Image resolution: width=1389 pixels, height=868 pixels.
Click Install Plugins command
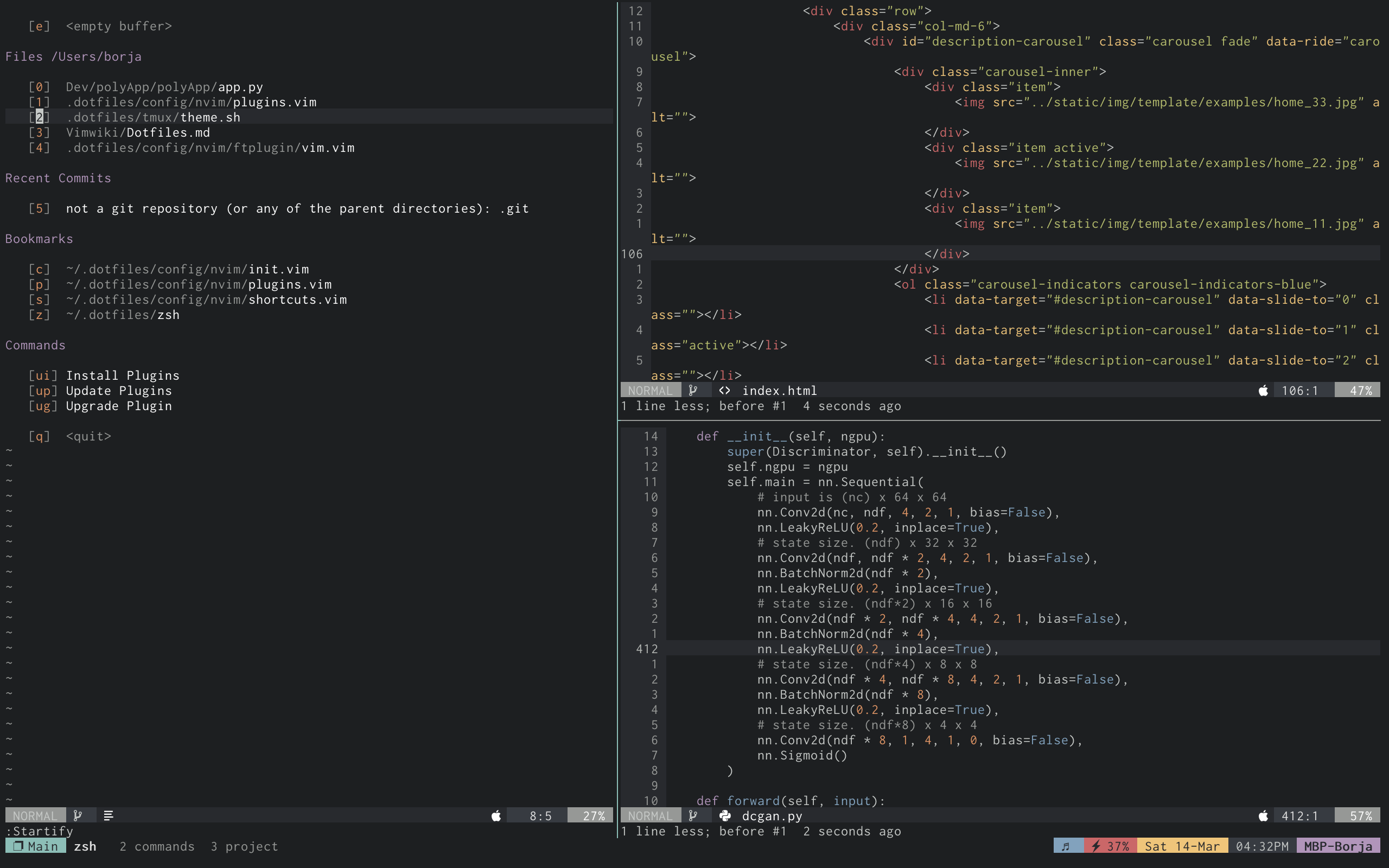pos(122,375)
